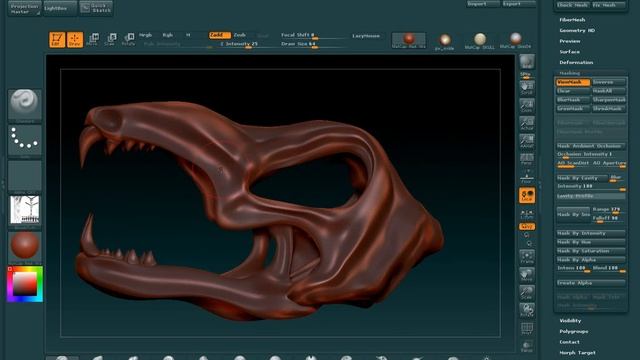
Task: Toggle the ViewMask button
Action: point(573,82)
